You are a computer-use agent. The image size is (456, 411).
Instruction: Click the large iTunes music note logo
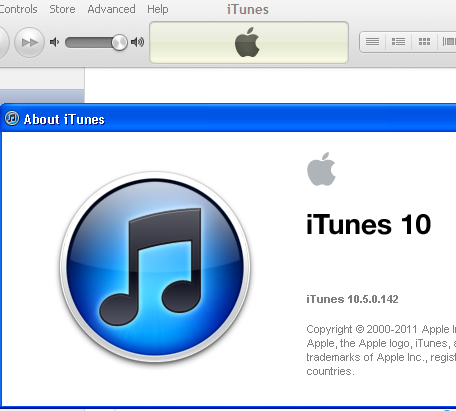coord(155,267)
